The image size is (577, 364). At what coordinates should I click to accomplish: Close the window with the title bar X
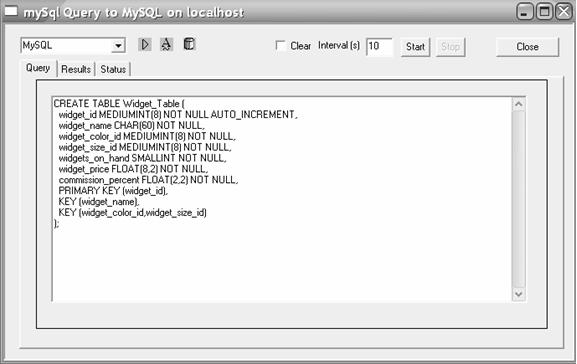[564, 11]
